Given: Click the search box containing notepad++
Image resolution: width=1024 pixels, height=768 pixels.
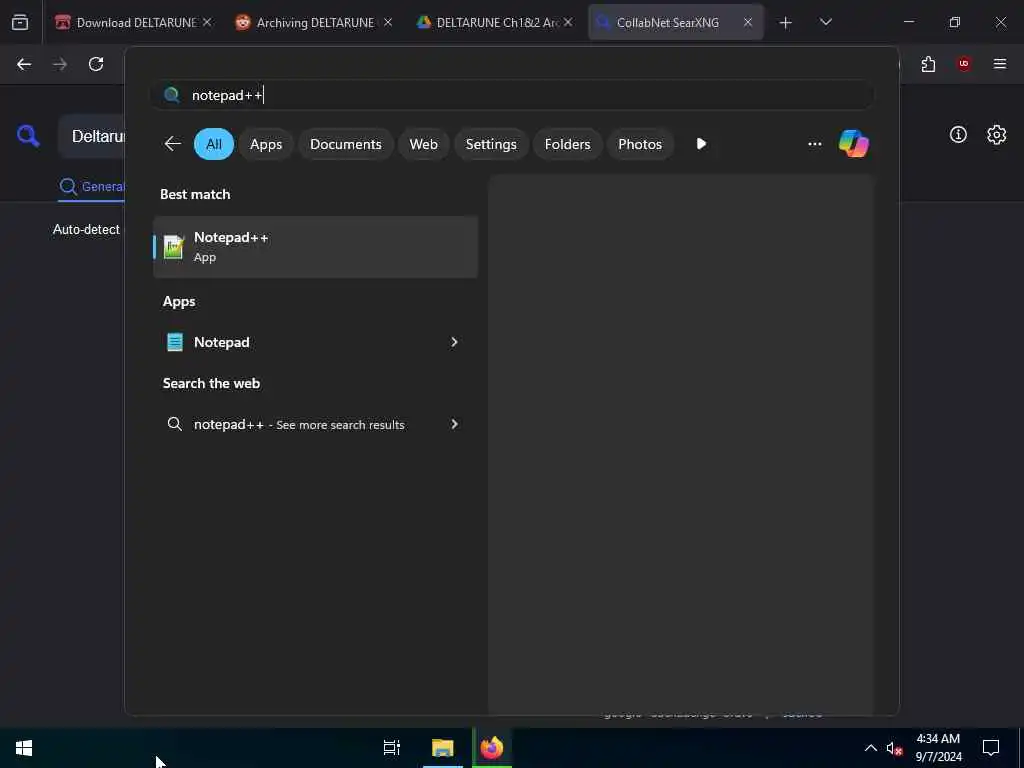Looking at the screenshot, I should point(511,95).
